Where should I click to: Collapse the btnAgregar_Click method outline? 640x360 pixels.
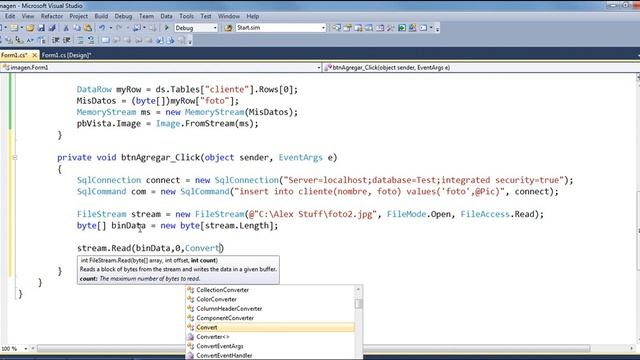click(x=15, y=158)
